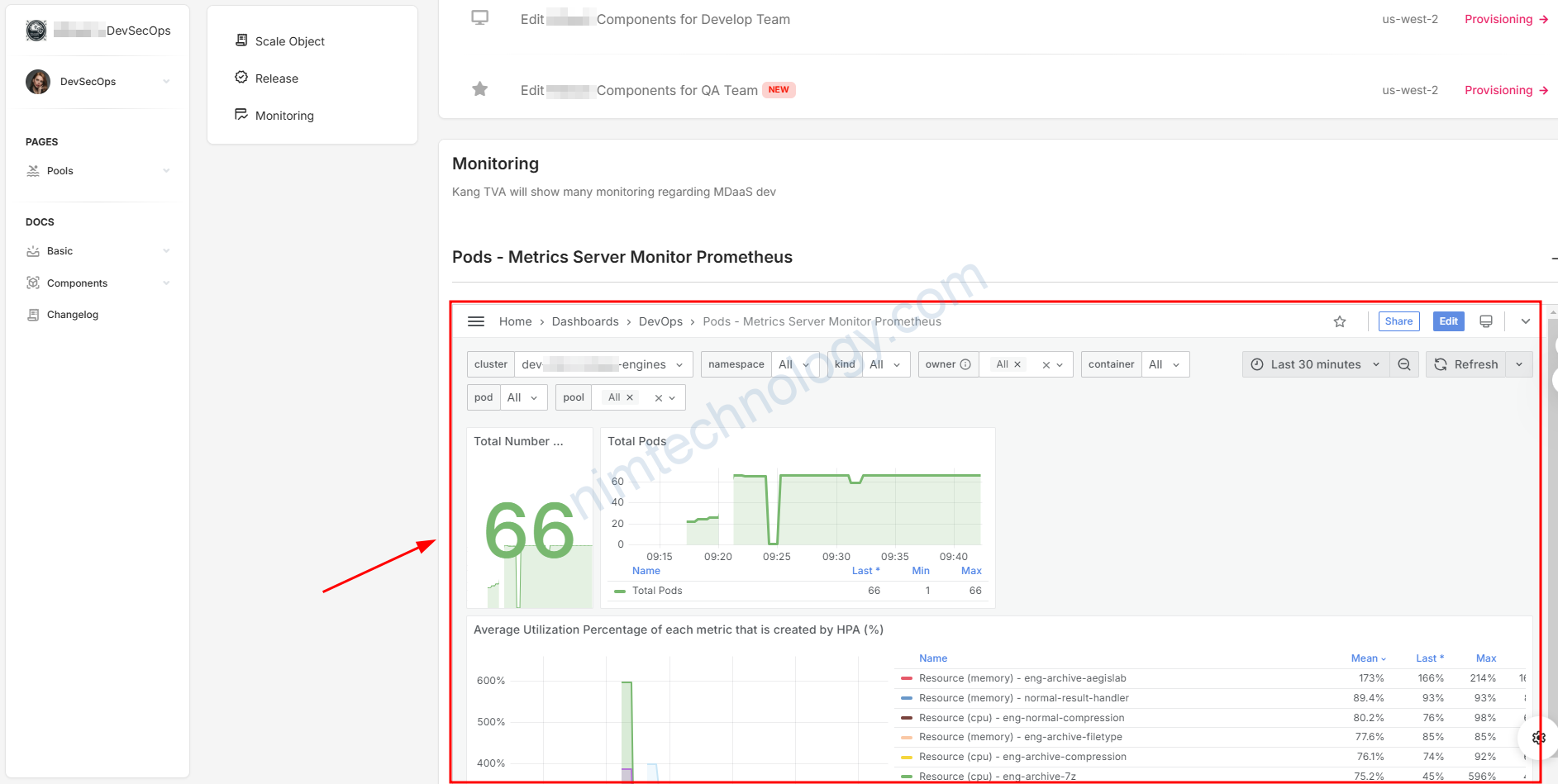Open the Grafana hamburger menu
Screen dimensions: 1558x784
476,321
